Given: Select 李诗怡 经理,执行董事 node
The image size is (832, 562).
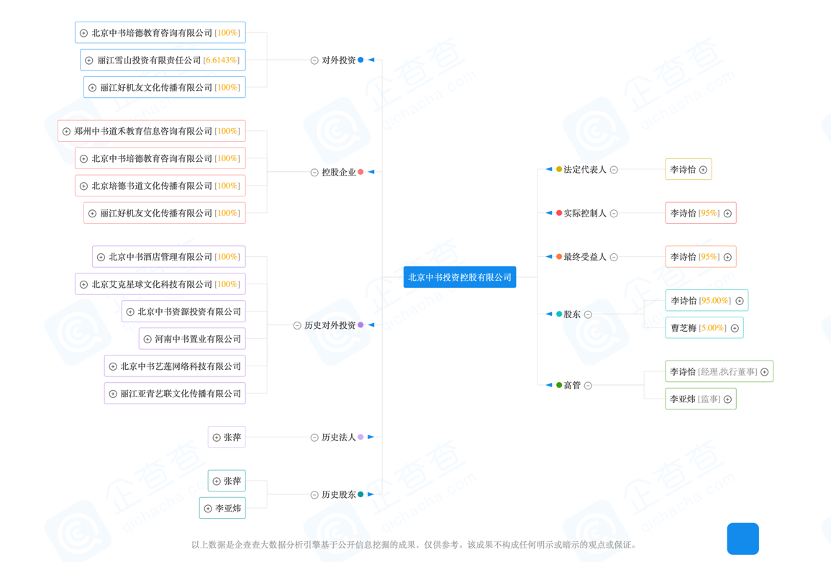Looking at the screenshot, I should 713,372.
